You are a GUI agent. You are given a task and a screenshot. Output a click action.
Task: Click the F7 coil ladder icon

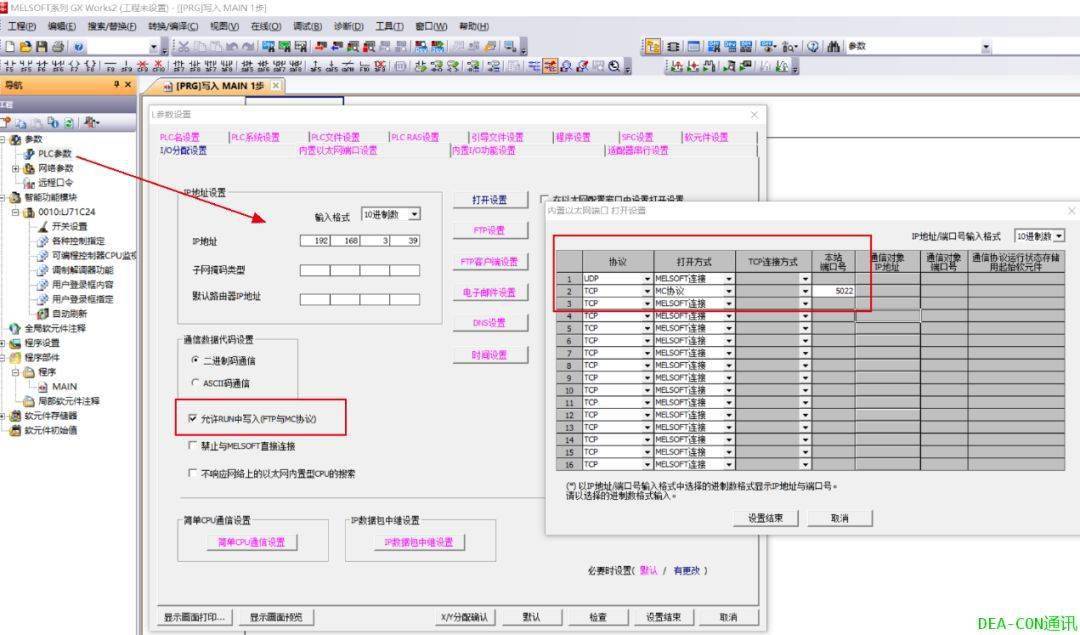(75, 67)
